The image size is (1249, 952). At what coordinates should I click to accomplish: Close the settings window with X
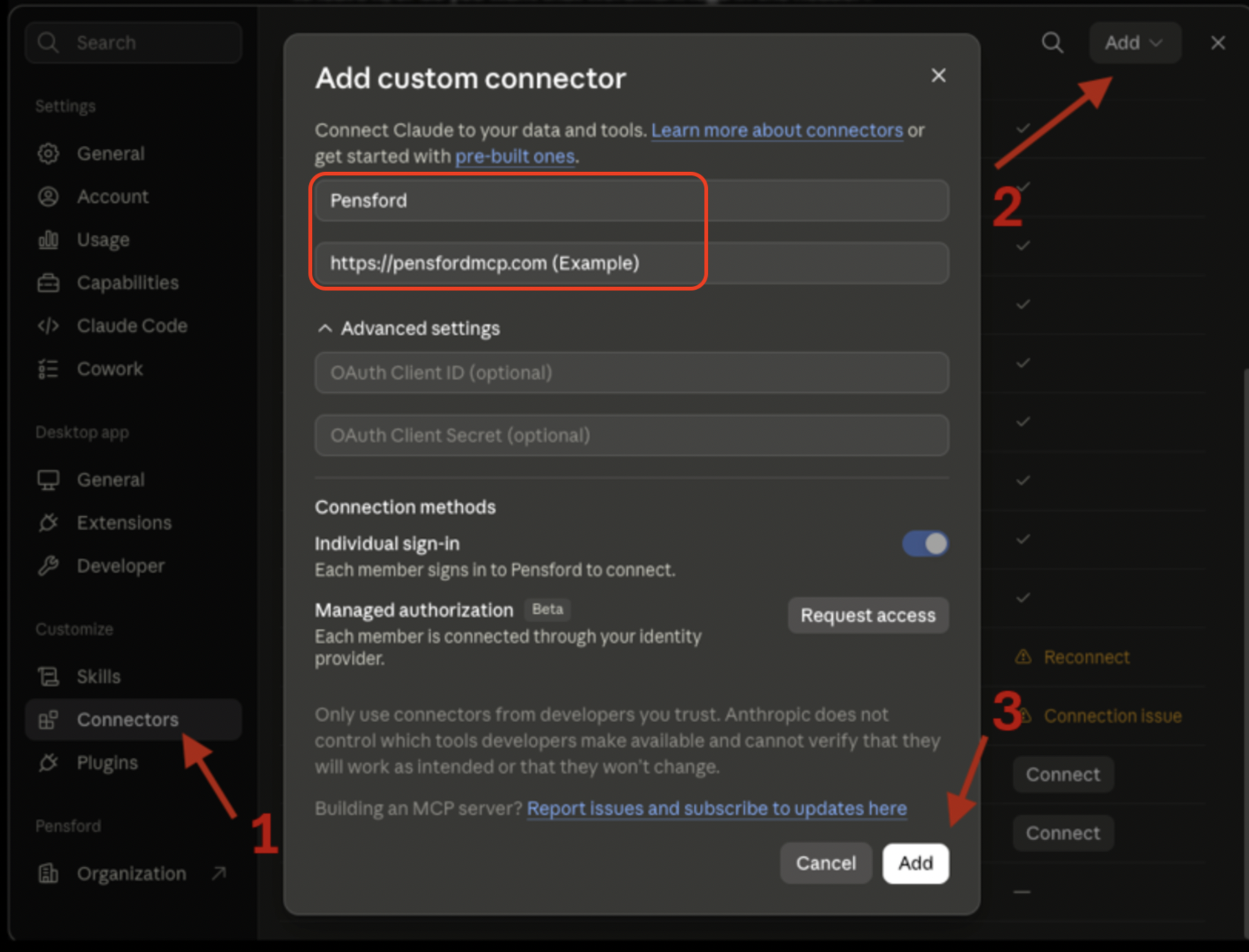click(1218, 43)
